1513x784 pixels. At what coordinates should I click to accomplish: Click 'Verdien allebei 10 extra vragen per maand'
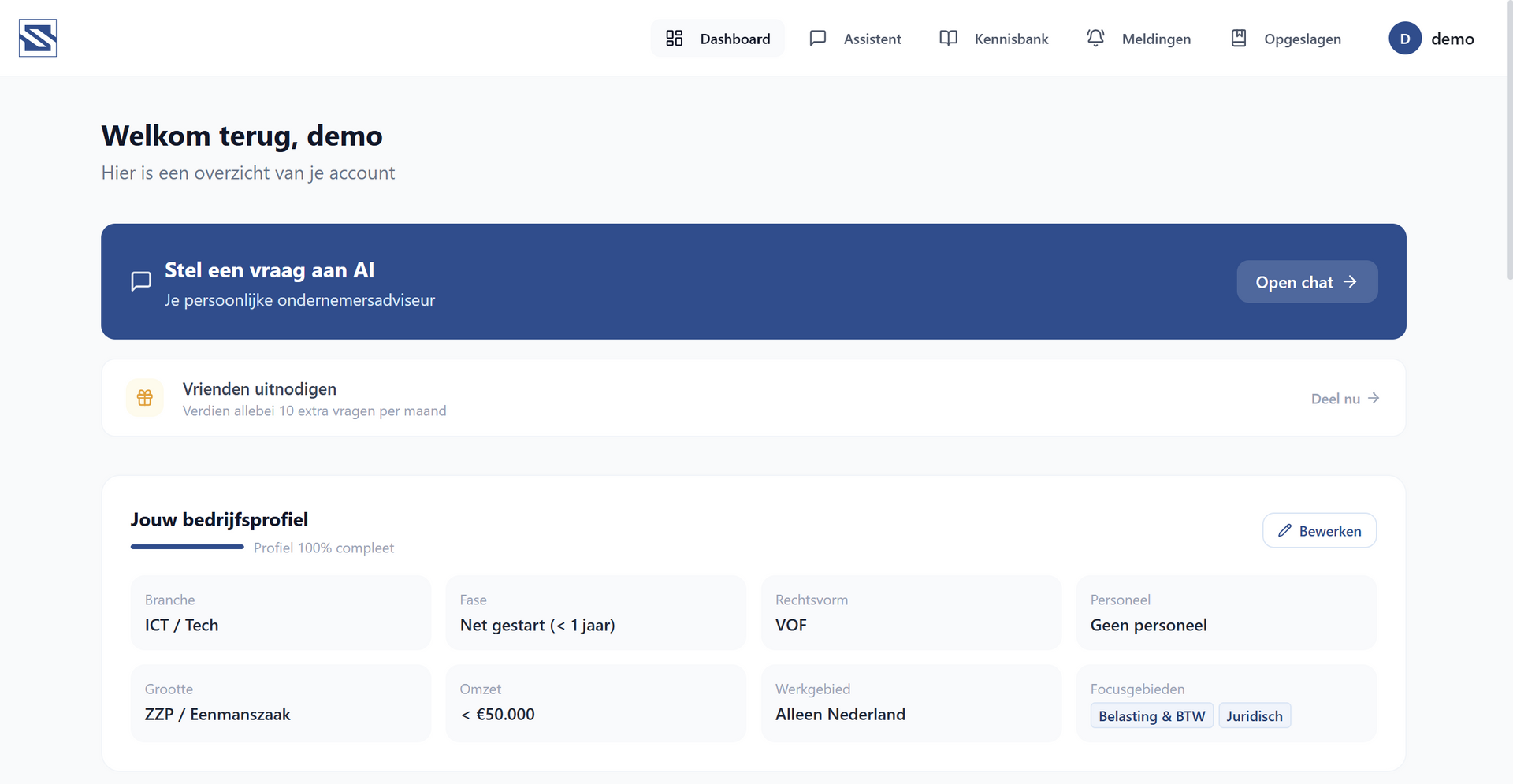point(314,411)
